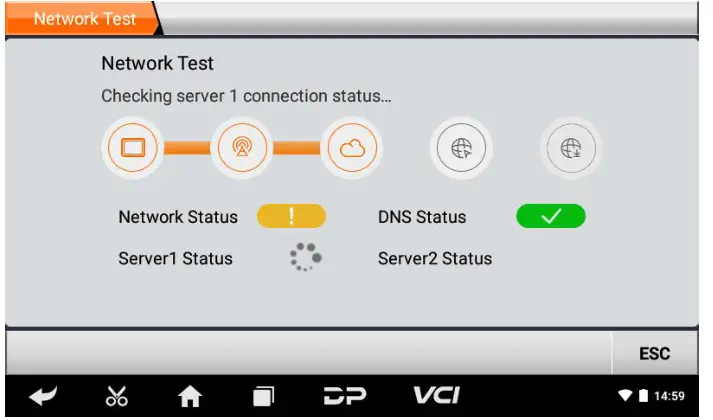Viewport: 713px width, 420px height.
Task: Tap the device tablet step icon
Action: tap(133, 148)
